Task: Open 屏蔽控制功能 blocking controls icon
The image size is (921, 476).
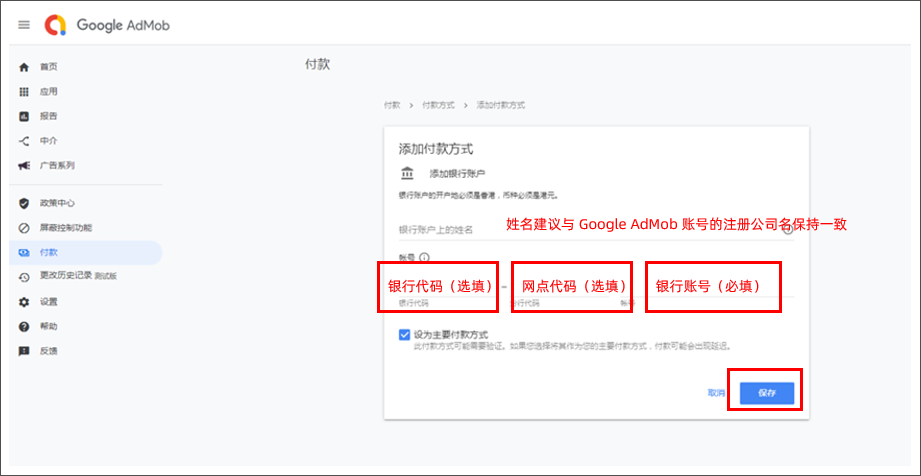Action: 24,228
